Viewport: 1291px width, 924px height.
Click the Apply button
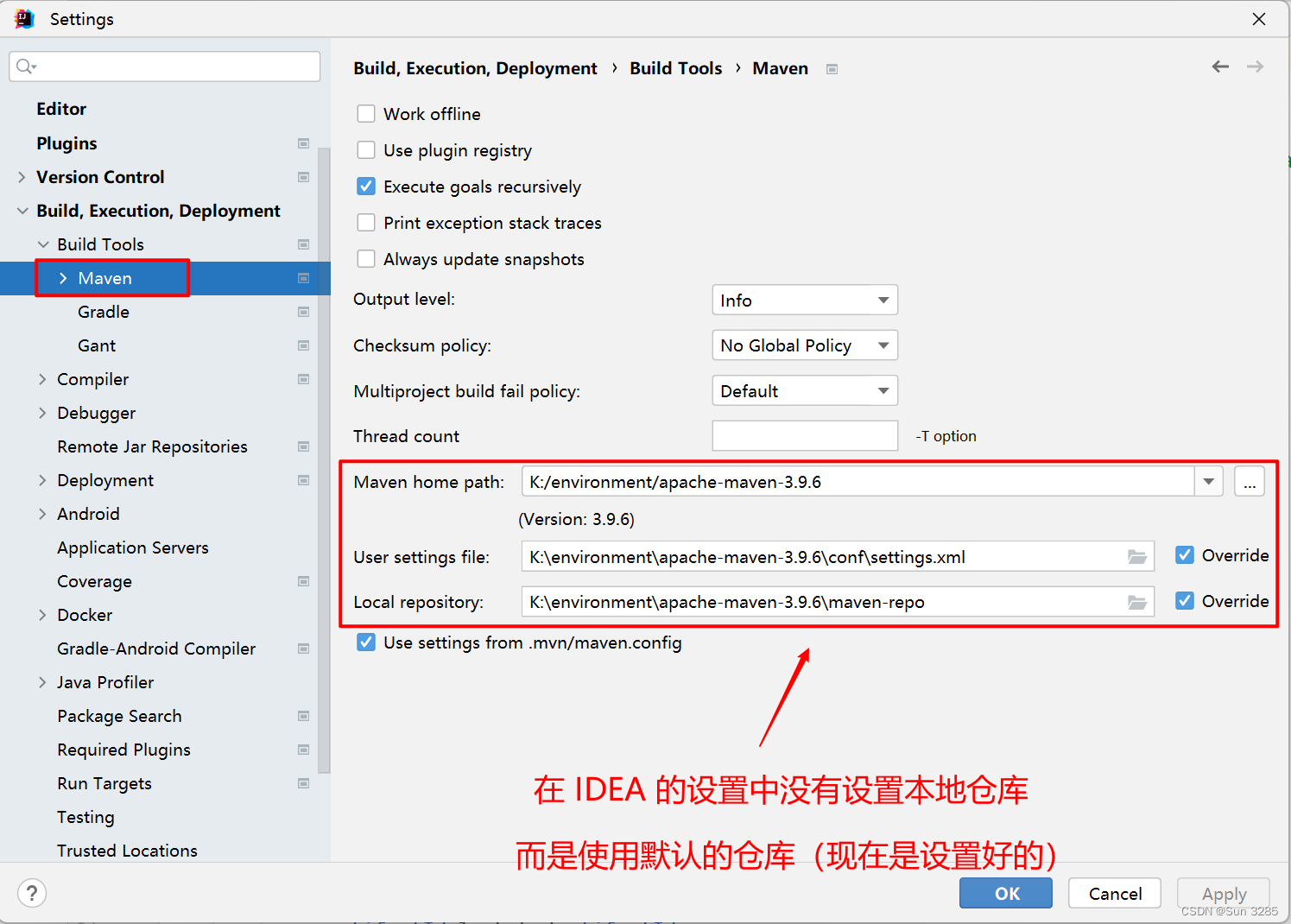(1224, 893)
